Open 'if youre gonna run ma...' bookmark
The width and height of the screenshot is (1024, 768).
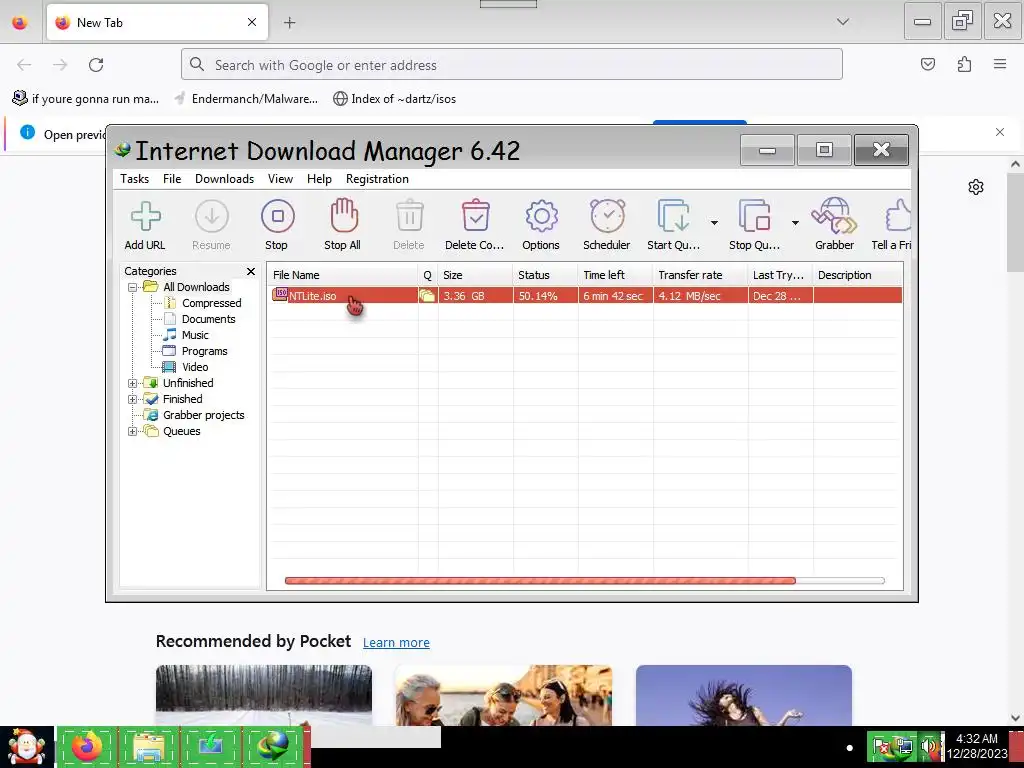pos(86,99)
